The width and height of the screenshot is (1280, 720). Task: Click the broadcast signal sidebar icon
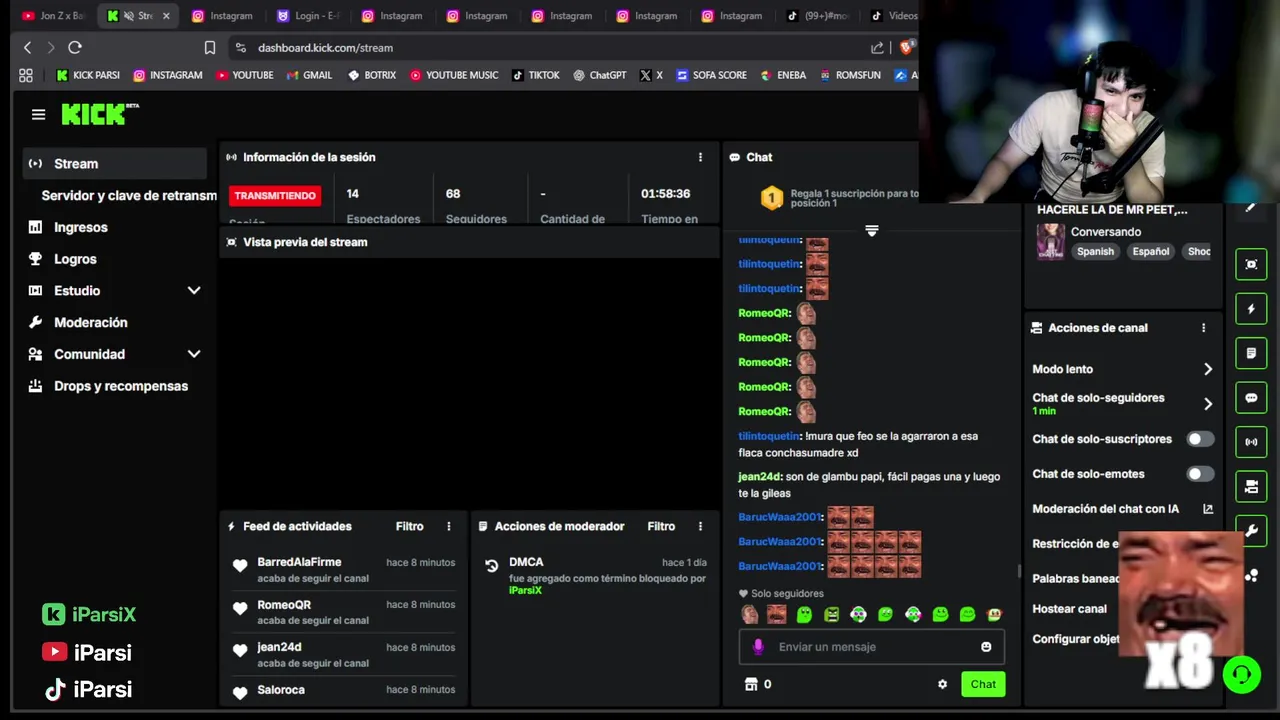(1251, 442)
